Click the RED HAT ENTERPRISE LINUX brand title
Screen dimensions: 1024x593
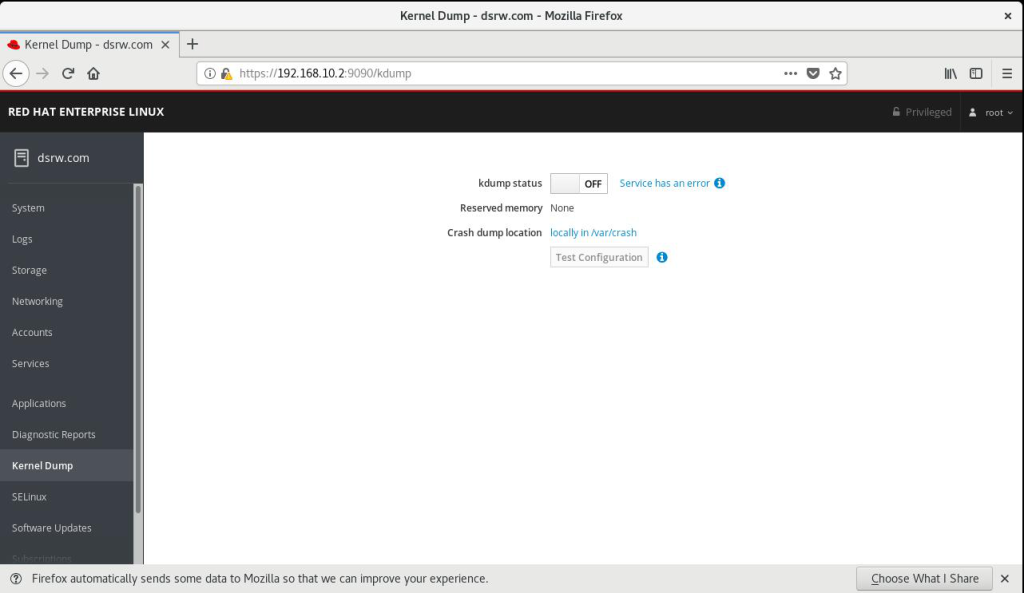point(86,112)
